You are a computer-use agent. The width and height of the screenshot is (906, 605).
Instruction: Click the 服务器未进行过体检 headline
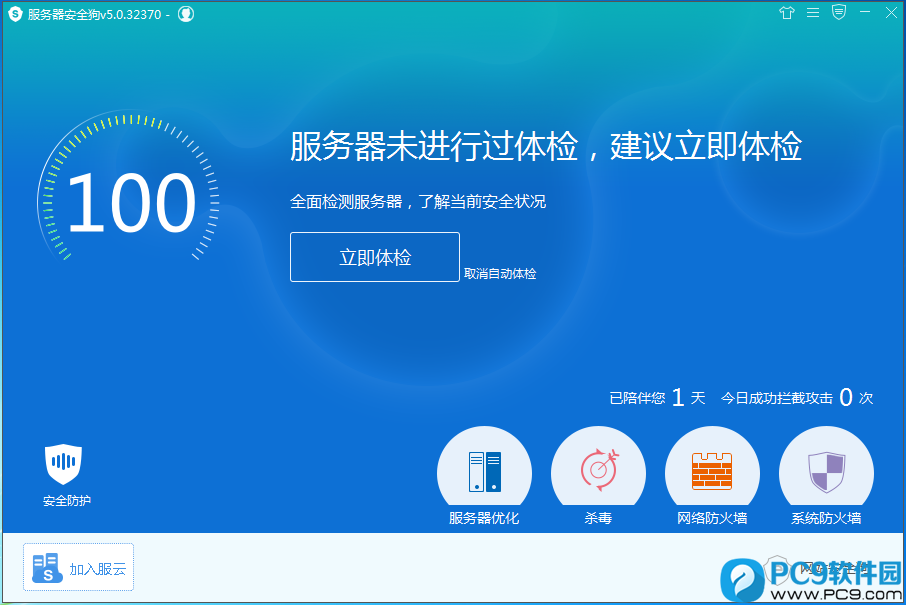[546, 146]
